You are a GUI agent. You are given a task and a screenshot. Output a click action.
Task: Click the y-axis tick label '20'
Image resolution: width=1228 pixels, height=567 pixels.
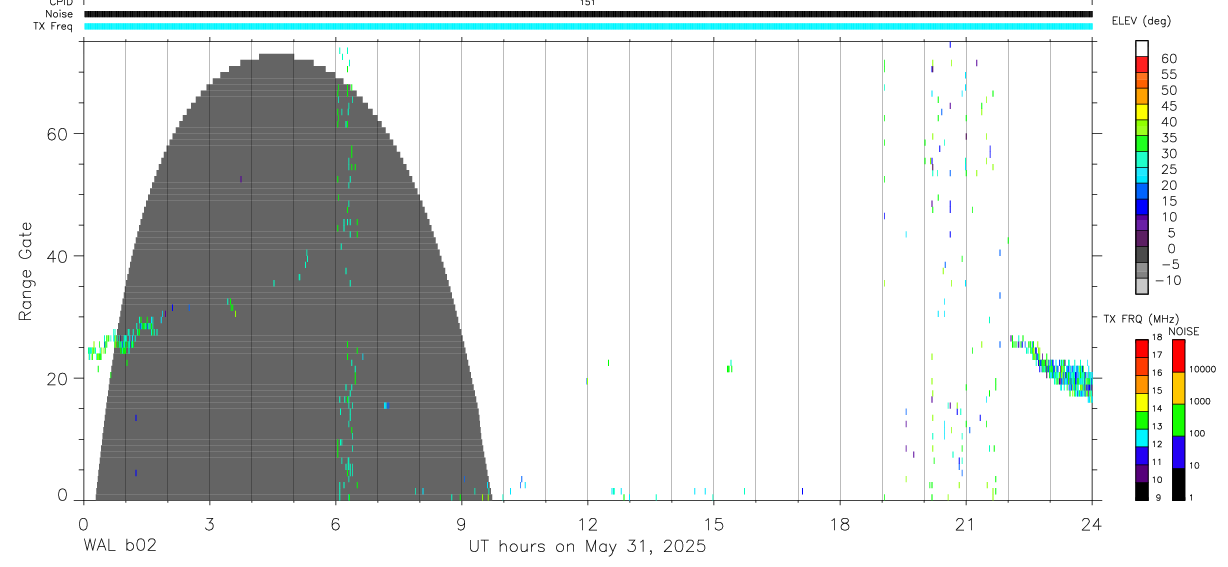click(58, 378)
